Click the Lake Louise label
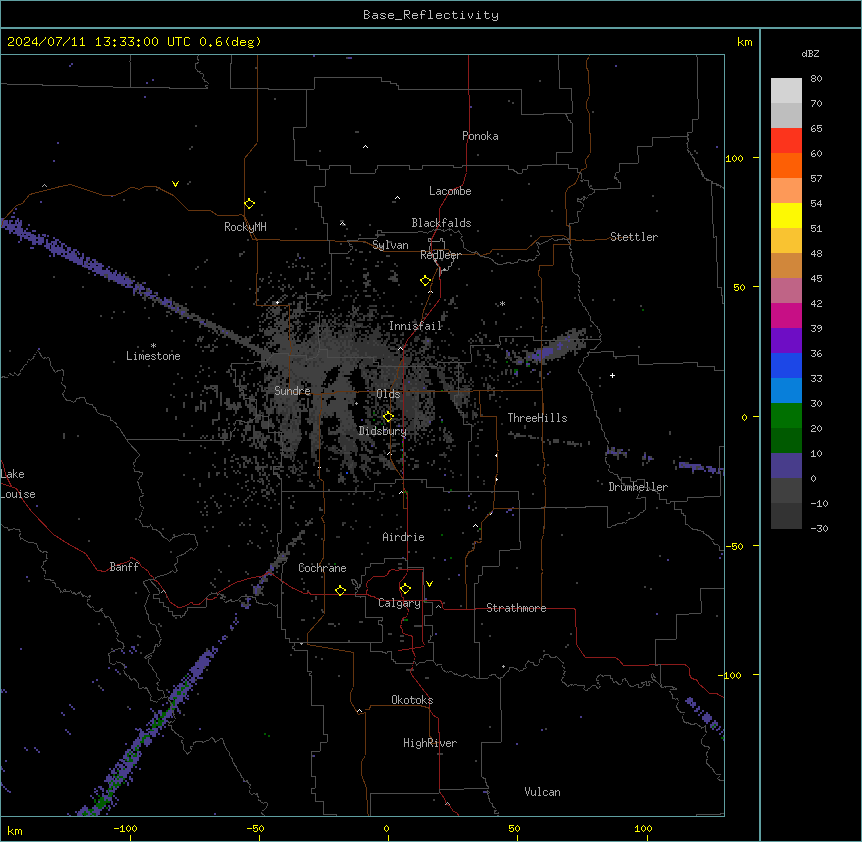 (x=18, y=484)
